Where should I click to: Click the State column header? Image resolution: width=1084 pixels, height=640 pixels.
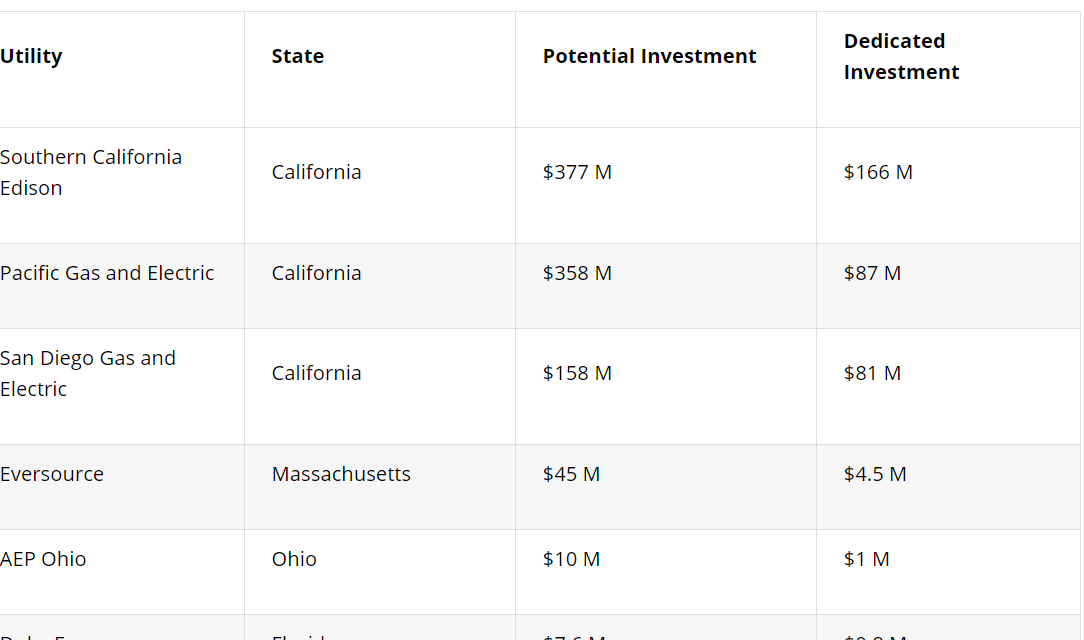tap(298, 57)
